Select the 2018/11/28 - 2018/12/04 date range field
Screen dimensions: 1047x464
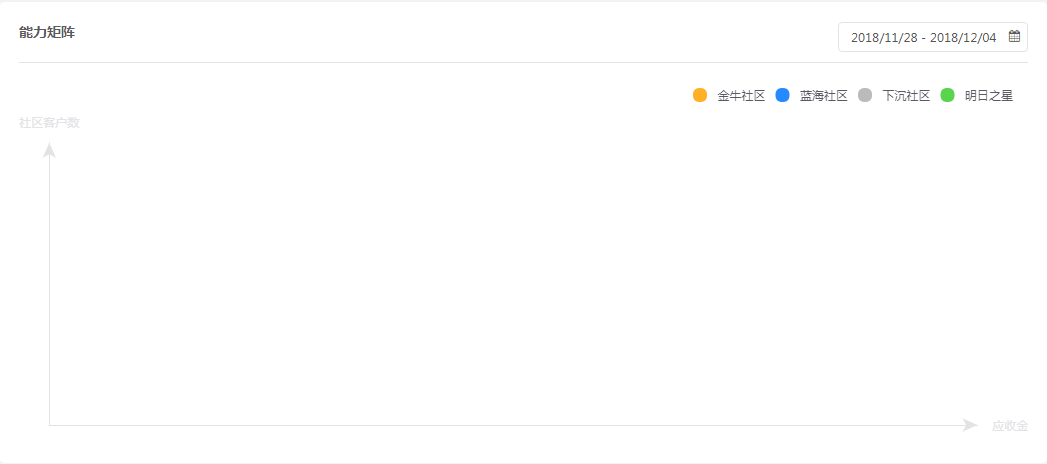click(933, 37)
